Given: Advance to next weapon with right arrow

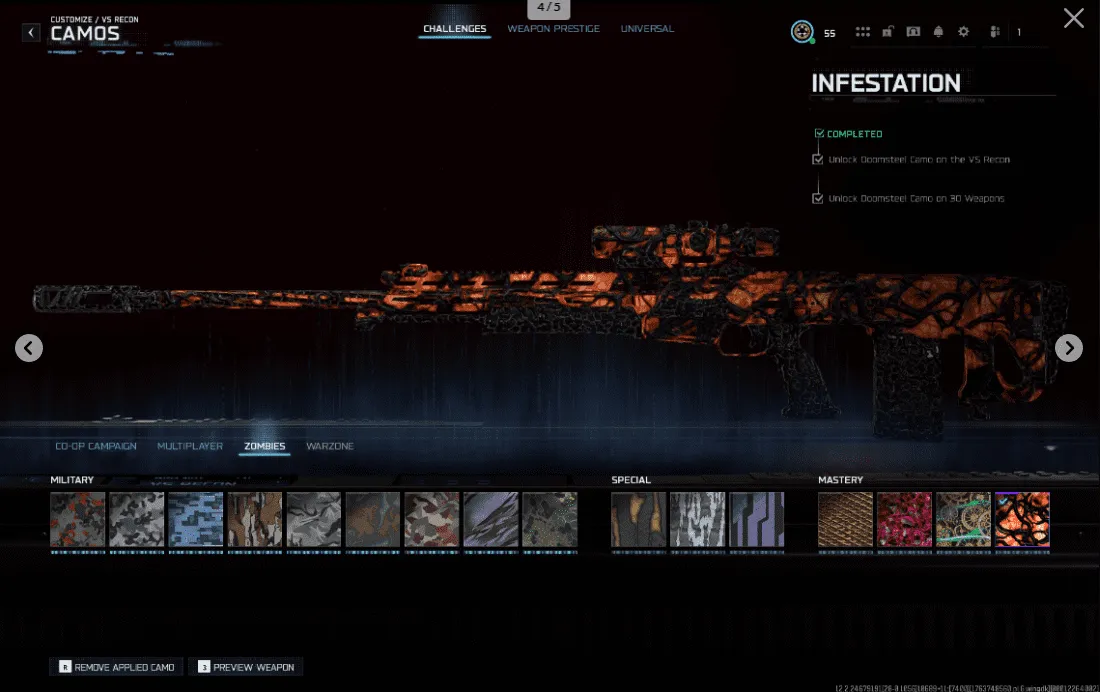Looking at the screenshot, I should 1068,348.
